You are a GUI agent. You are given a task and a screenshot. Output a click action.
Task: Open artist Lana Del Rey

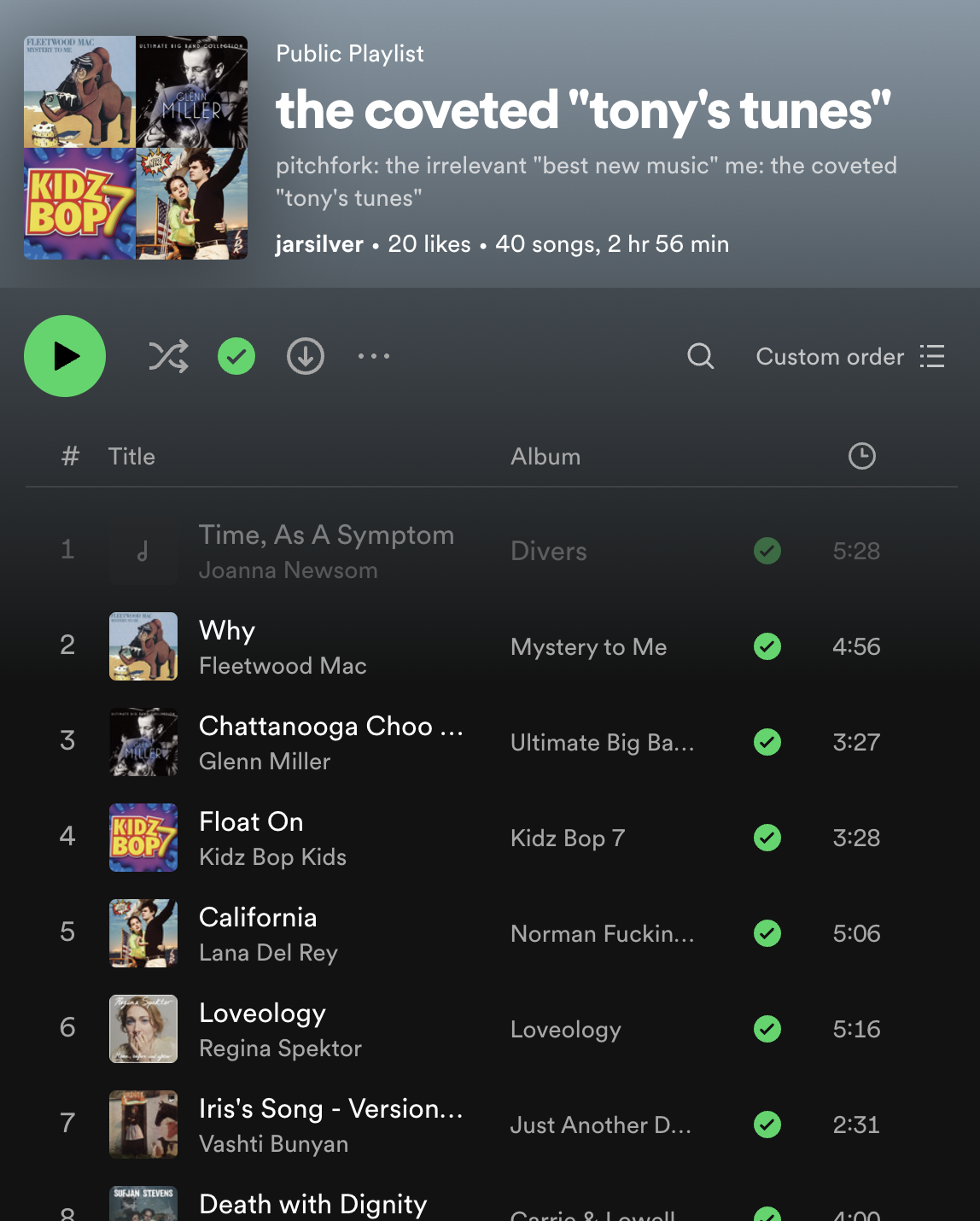click(268, 953)
